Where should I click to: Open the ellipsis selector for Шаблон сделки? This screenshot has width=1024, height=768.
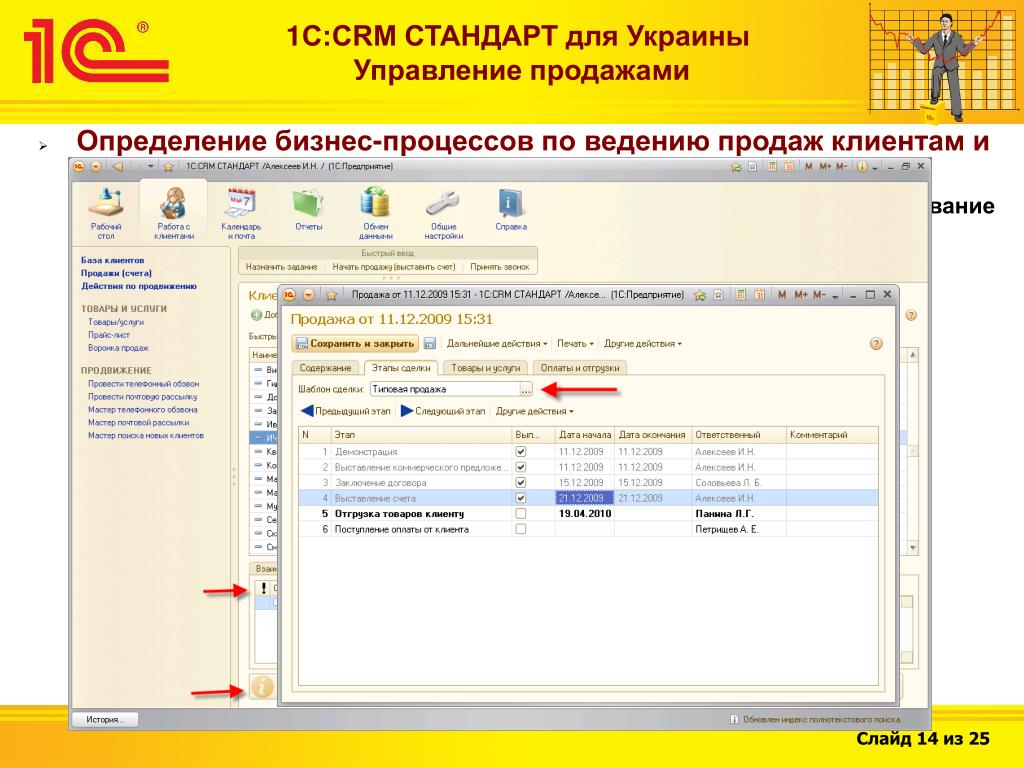click(526, 389)
